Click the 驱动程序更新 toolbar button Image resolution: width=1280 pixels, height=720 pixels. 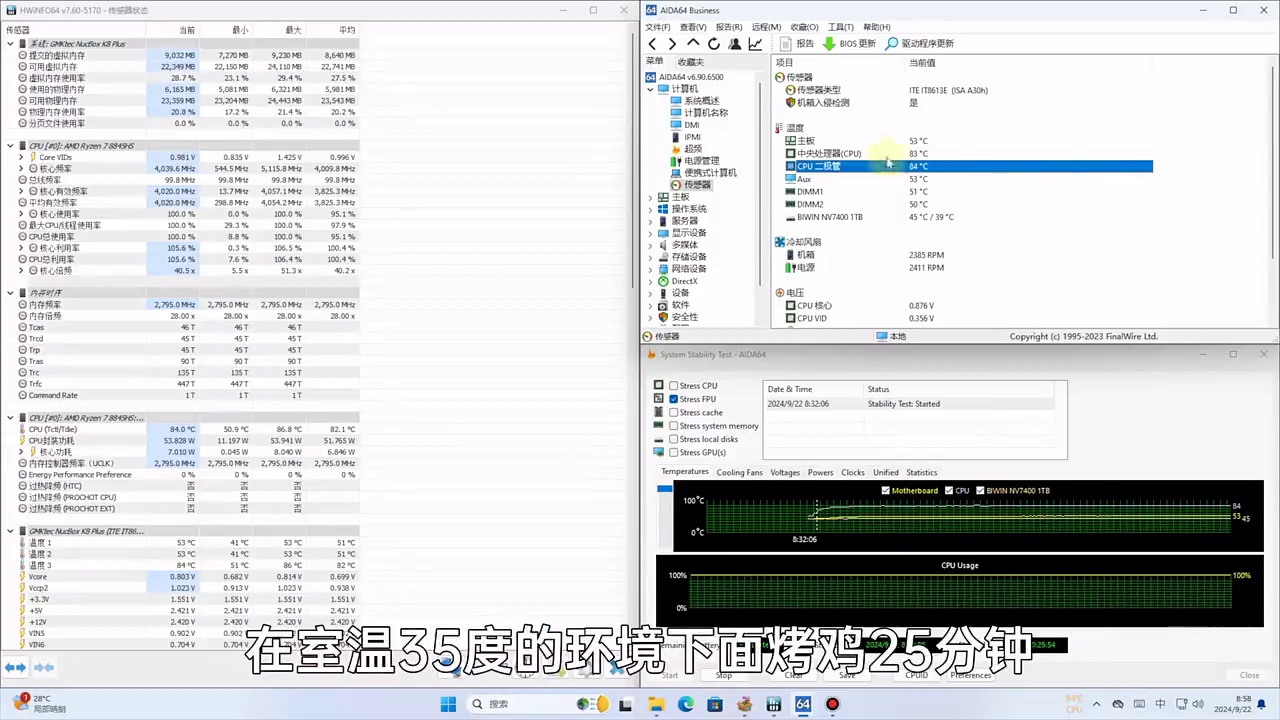point(918,44)
